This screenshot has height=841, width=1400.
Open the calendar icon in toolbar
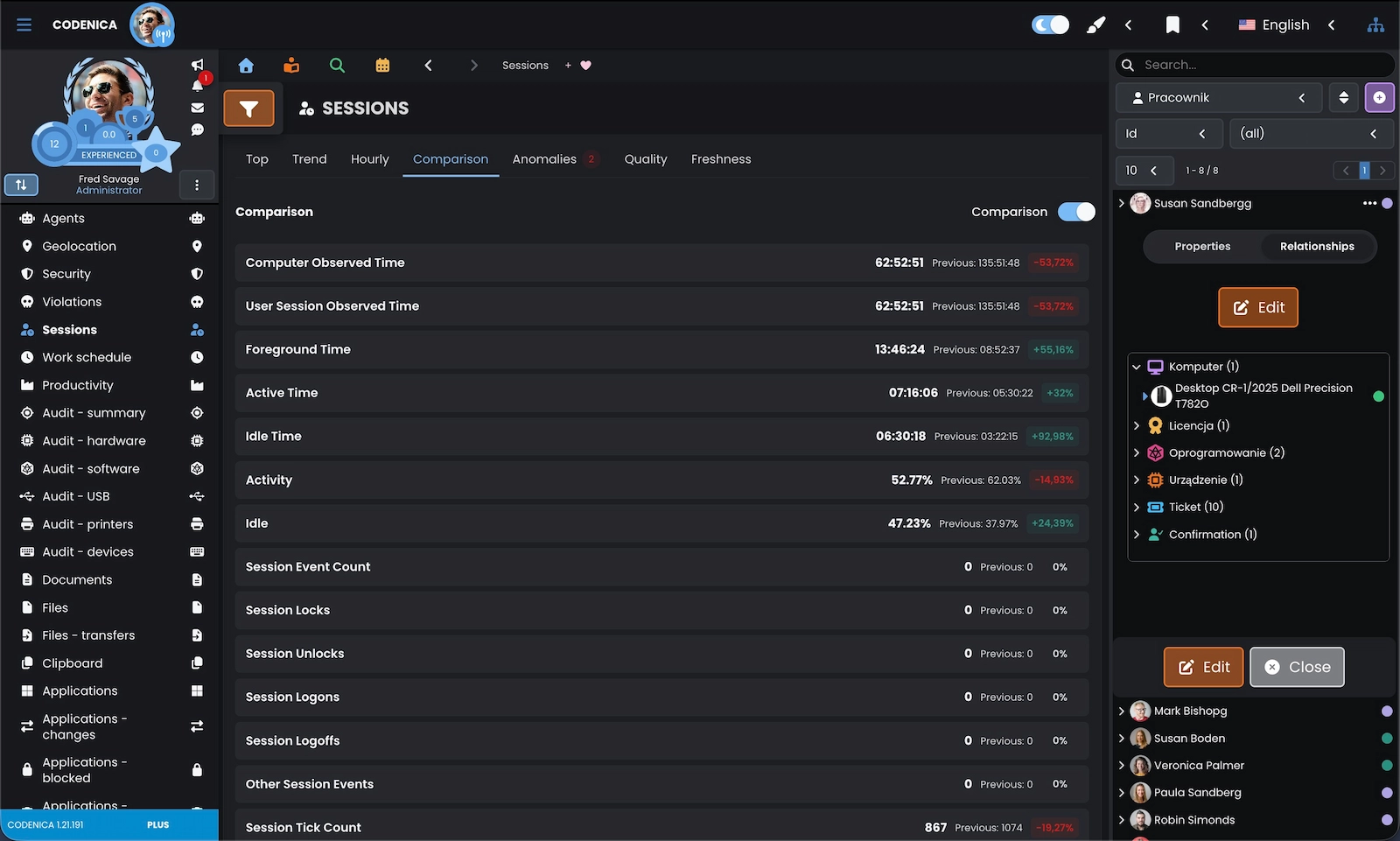[382, 66]
